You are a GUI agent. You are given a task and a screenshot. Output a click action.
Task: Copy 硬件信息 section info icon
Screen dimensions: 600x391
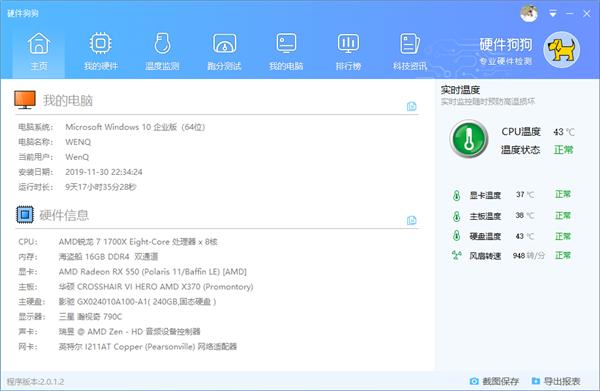pos(412,220)
